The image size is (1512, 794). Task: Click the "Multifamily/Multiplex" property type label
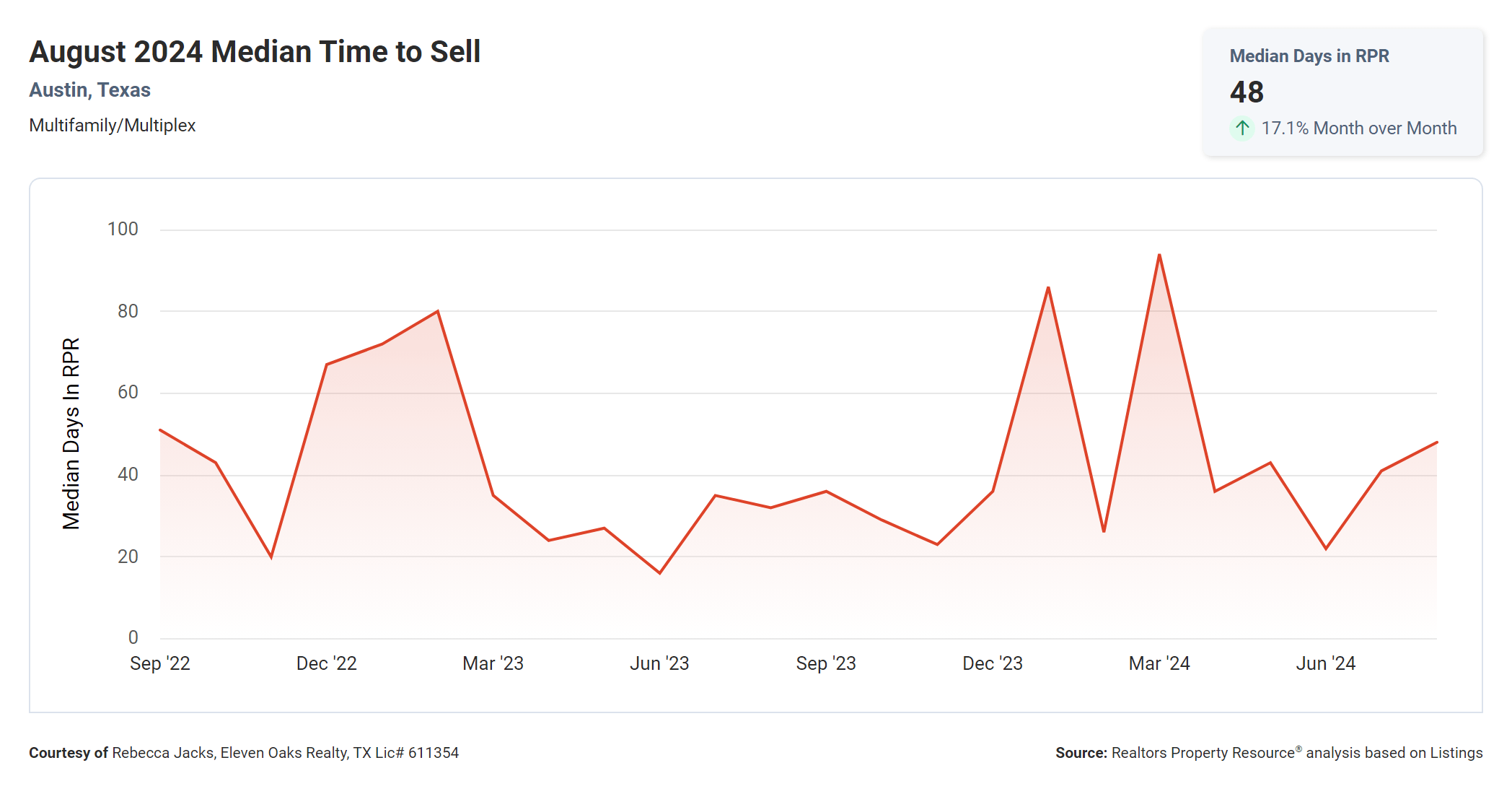(x=112, y=126)
